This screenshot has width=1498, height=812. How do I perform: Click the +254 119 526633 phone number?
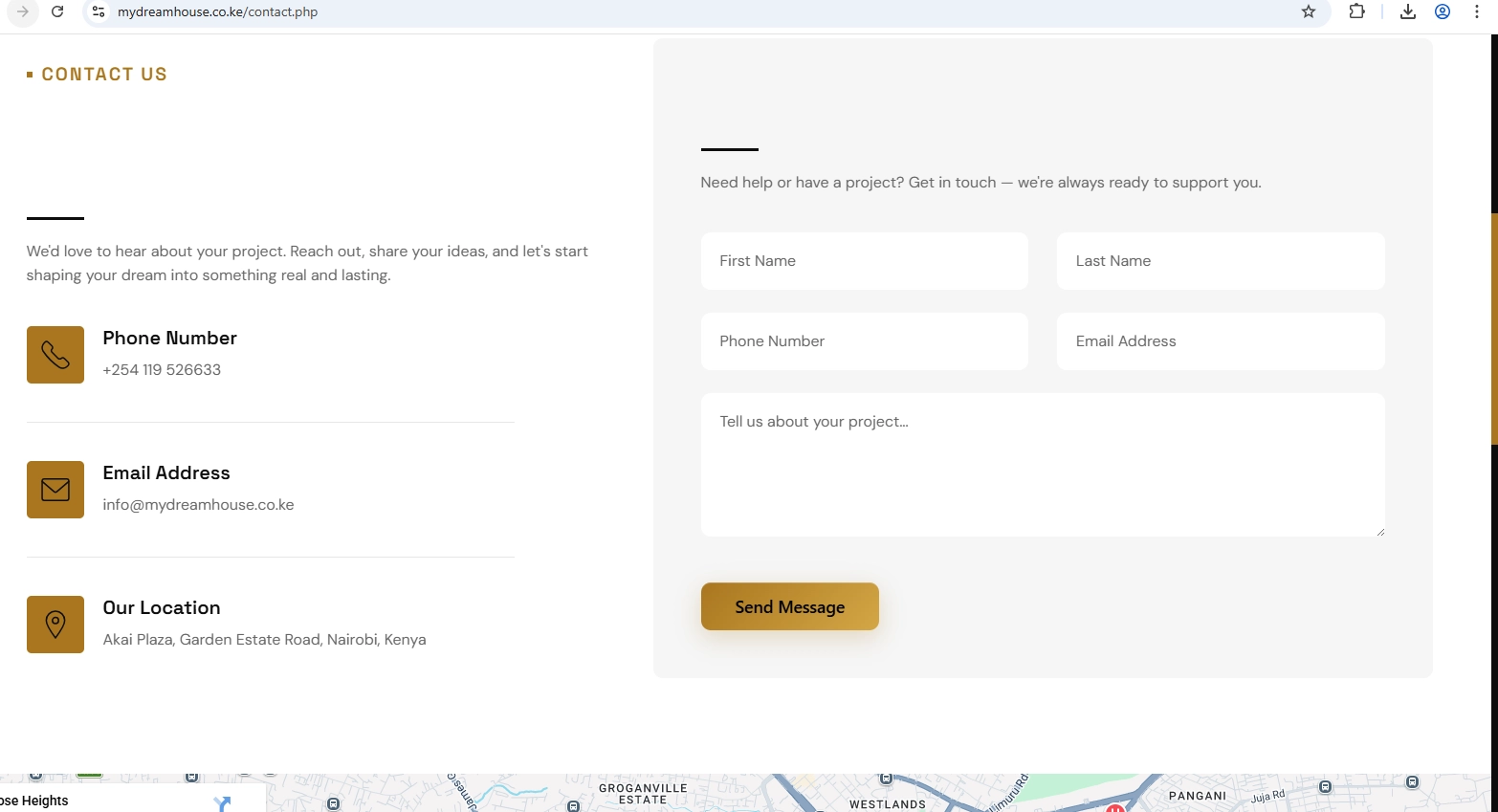(x=162, y=370)
